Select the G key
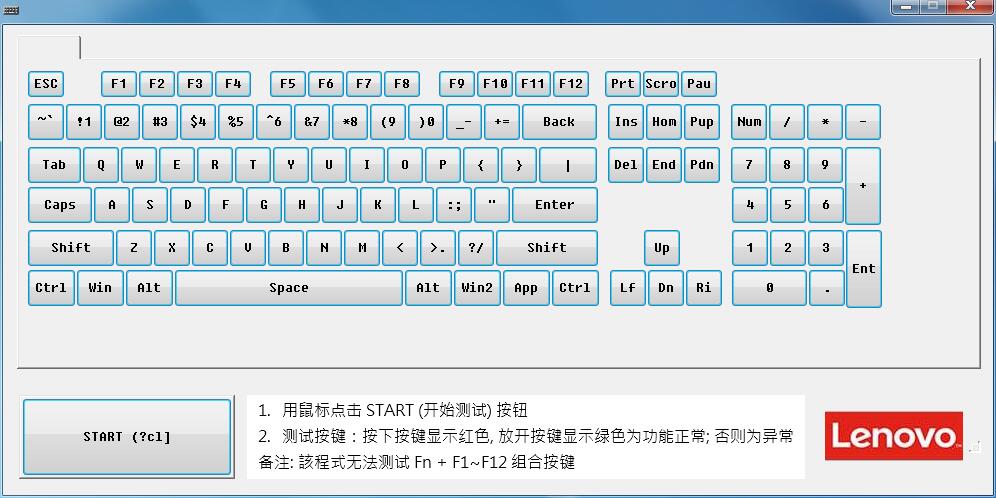The height and width of the screenshot is (498, 996). [264, 205]
